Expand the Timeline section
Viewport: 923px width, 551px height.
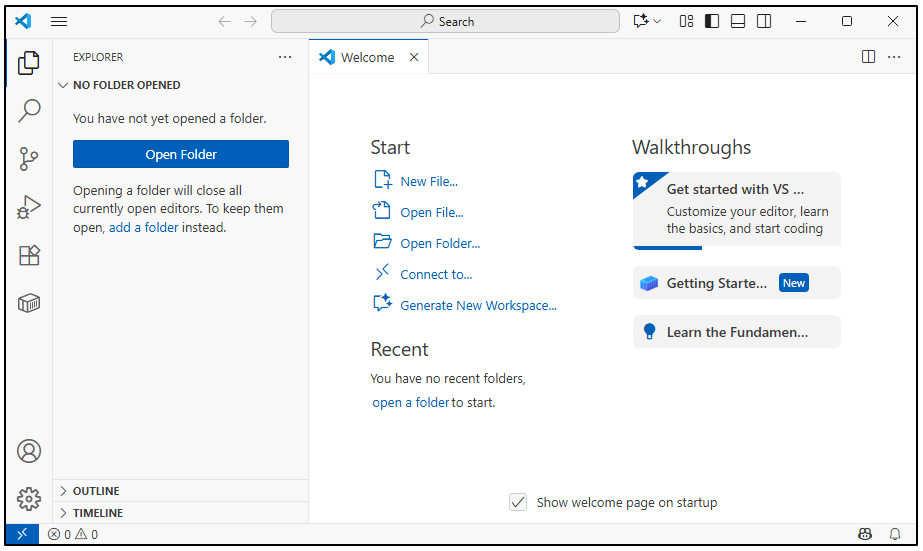98,513
